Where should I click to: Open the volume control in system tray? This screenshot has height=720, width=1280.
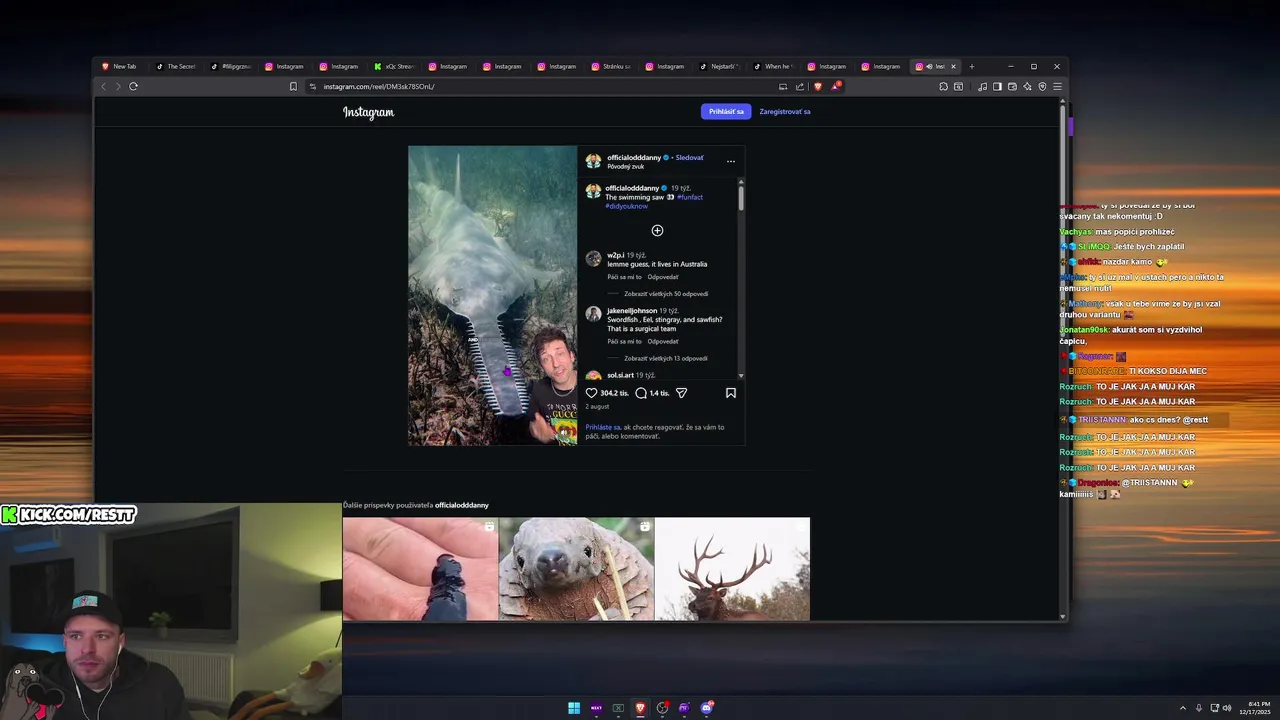pos(1227,708)
